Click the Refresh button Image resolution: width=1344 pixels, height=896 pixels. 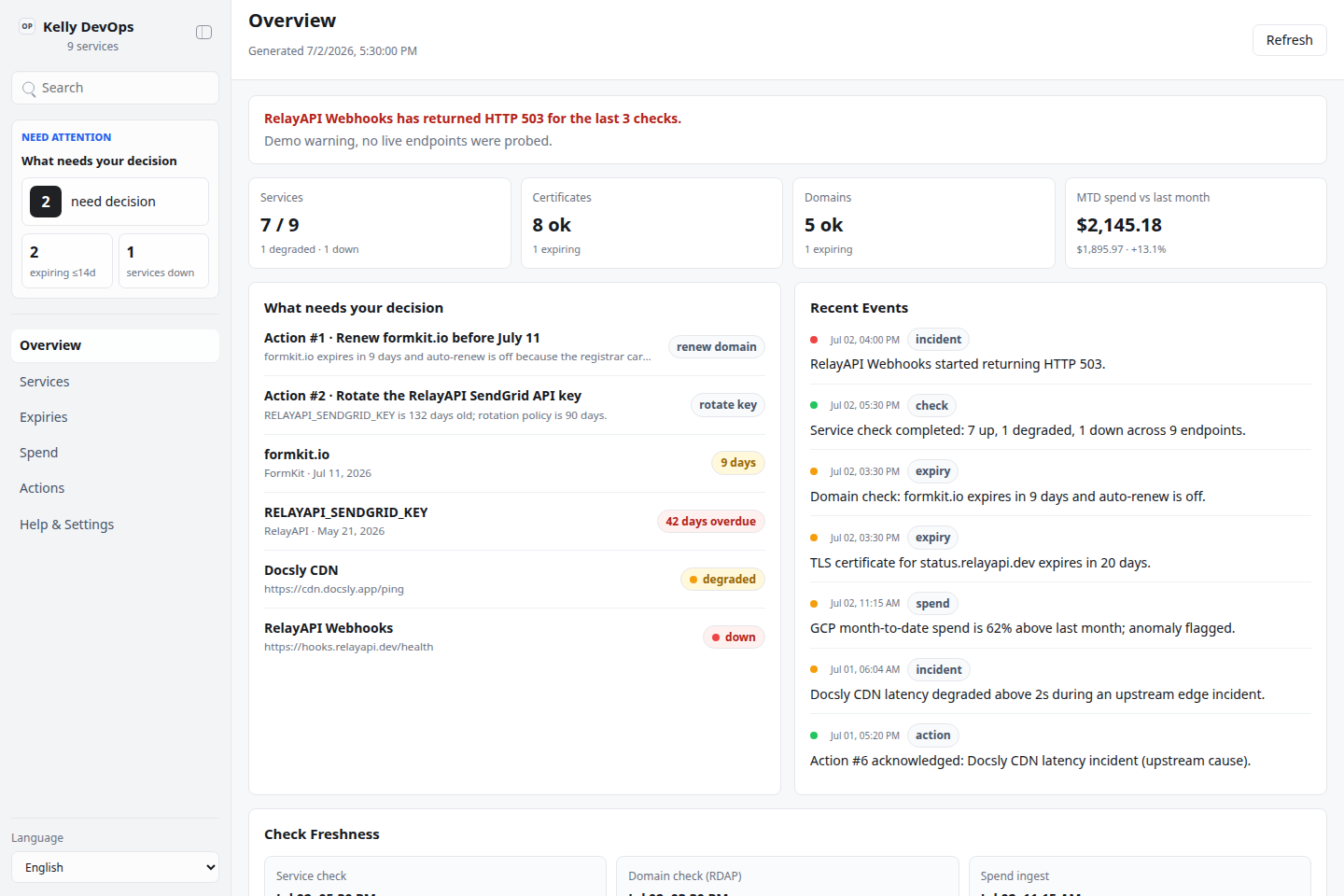click(x=1289, y=40)
